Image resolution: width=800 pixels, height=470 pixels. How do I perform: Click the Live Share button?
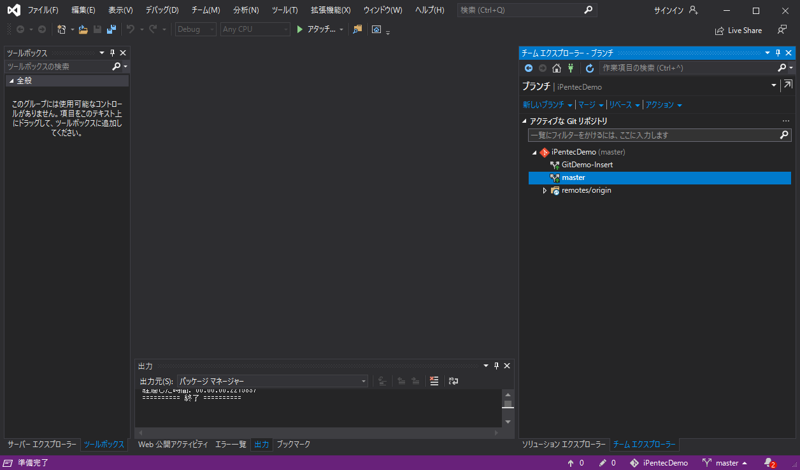pos(738,31)
